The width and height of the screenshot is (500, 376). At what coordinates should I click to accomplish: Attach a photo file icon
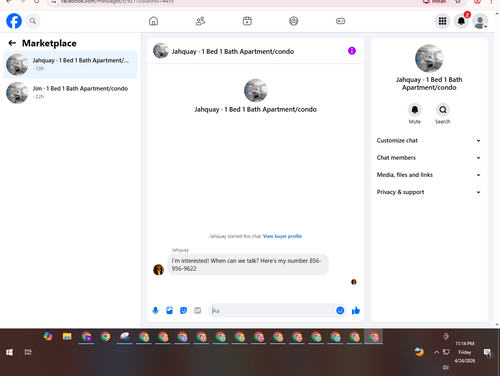(x=169, y=311)
